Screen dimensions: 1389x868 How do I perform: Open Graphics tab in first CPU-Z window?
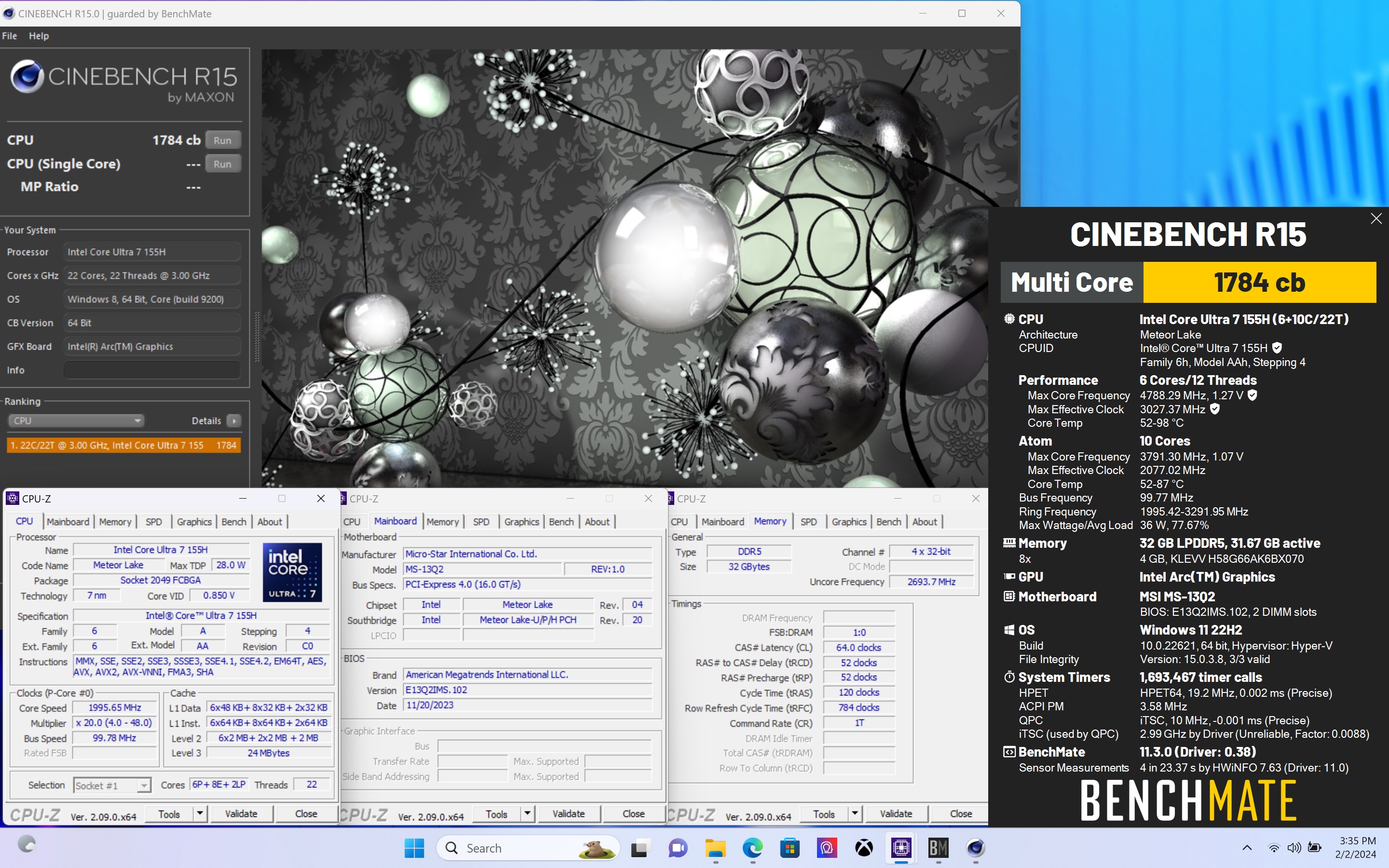coord(194,522)
